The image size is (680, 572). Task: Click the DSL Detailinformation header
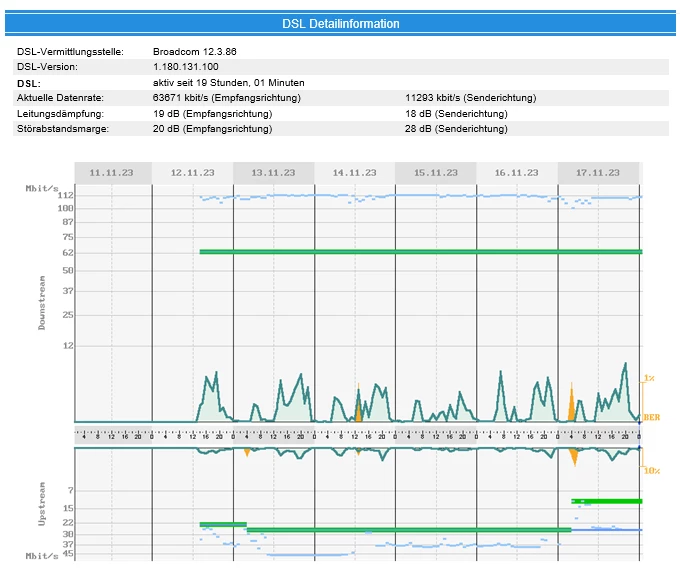click(x=340, y=23)
